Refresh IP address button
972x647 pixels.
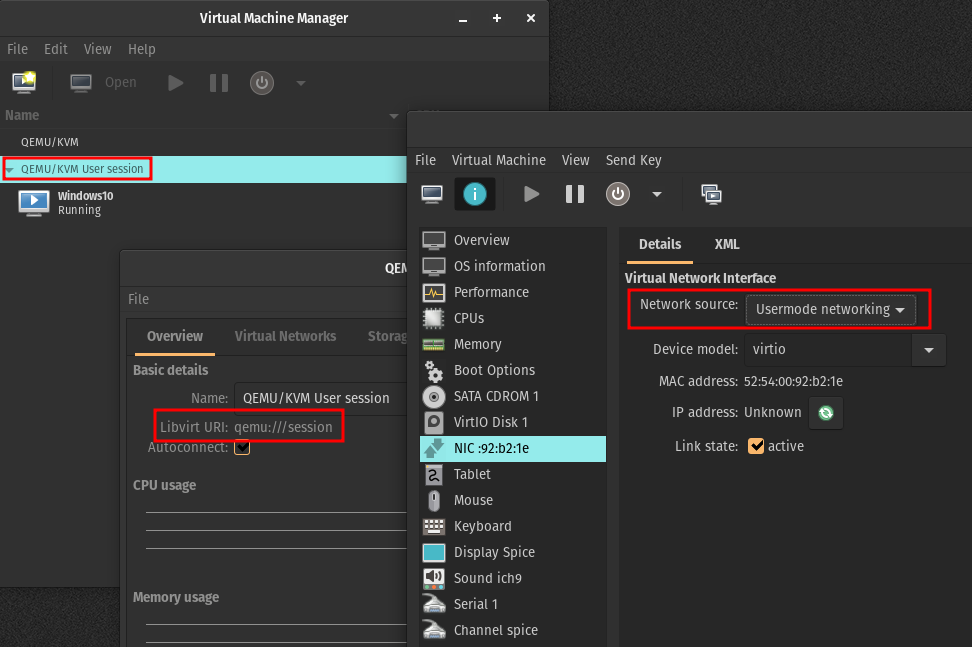click(826, 413)
